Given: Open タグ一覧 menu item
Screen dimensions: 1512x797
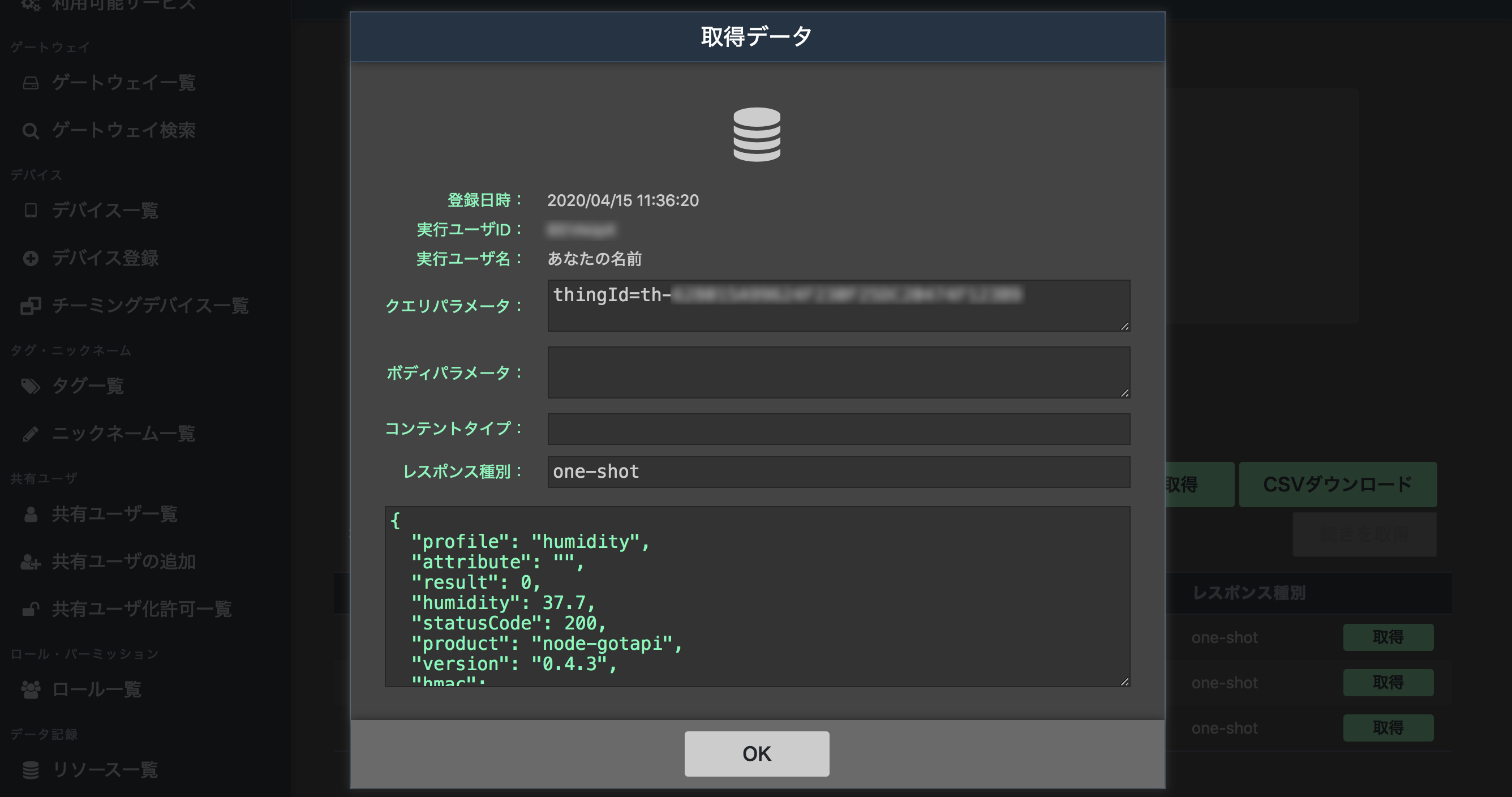Looking at the screenshot, I should coord(88,386).
